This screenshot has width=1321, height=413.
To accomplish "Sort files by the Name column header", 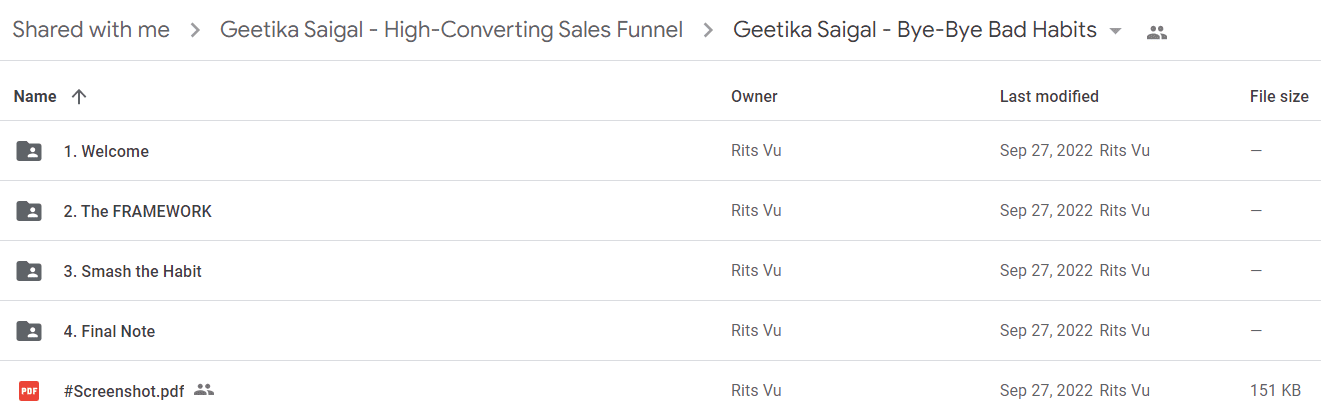I will (x=35, y=96).
